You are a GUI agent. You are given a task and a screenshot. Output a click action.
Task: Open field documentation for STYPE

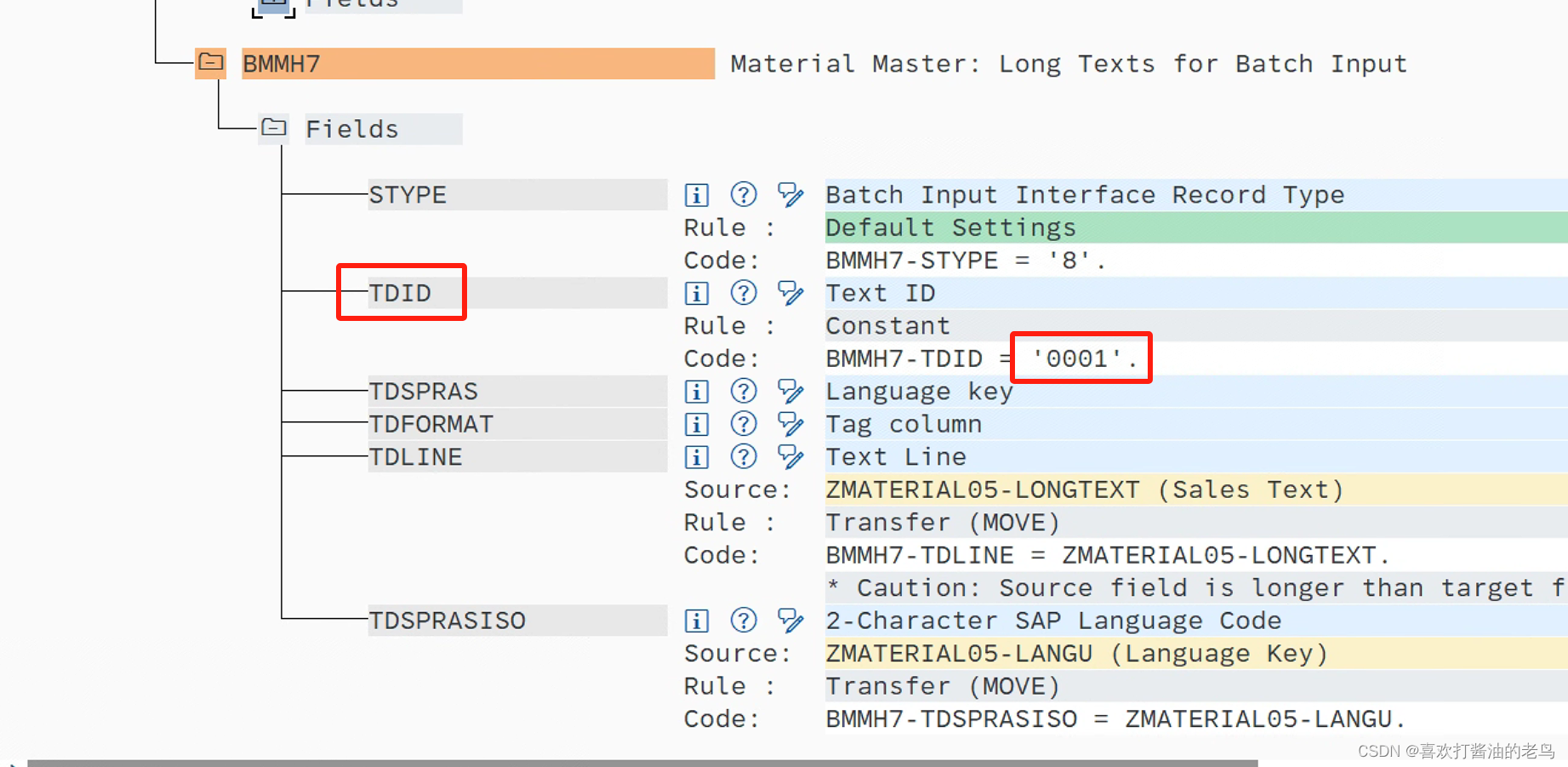click(696, 194)
